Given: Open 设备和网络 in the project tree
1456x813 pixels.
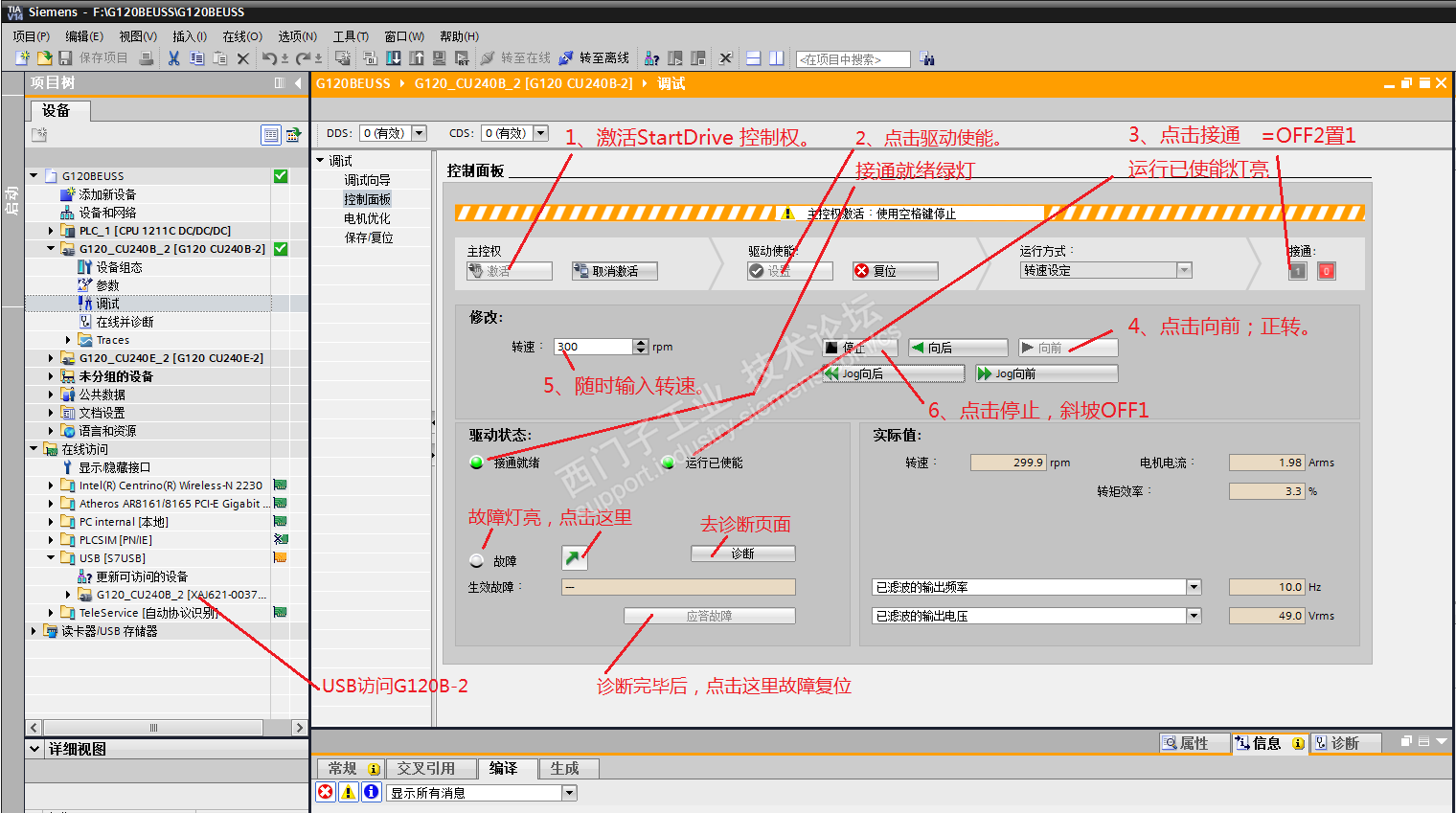Looking at the screenshot, I should pyautogui.click(x=107, y=213).
